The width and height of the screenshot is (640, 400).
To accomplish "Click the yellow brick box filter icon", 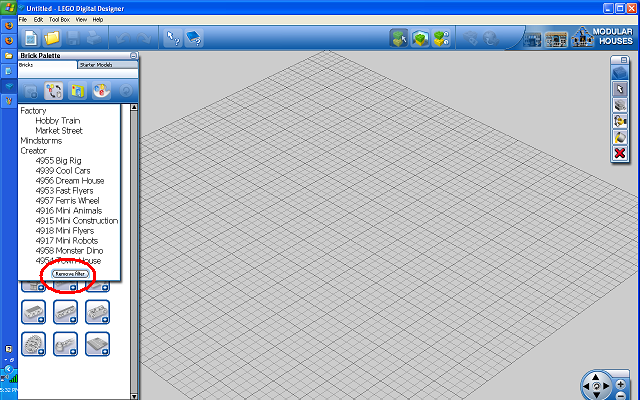I will pos(78,91).
